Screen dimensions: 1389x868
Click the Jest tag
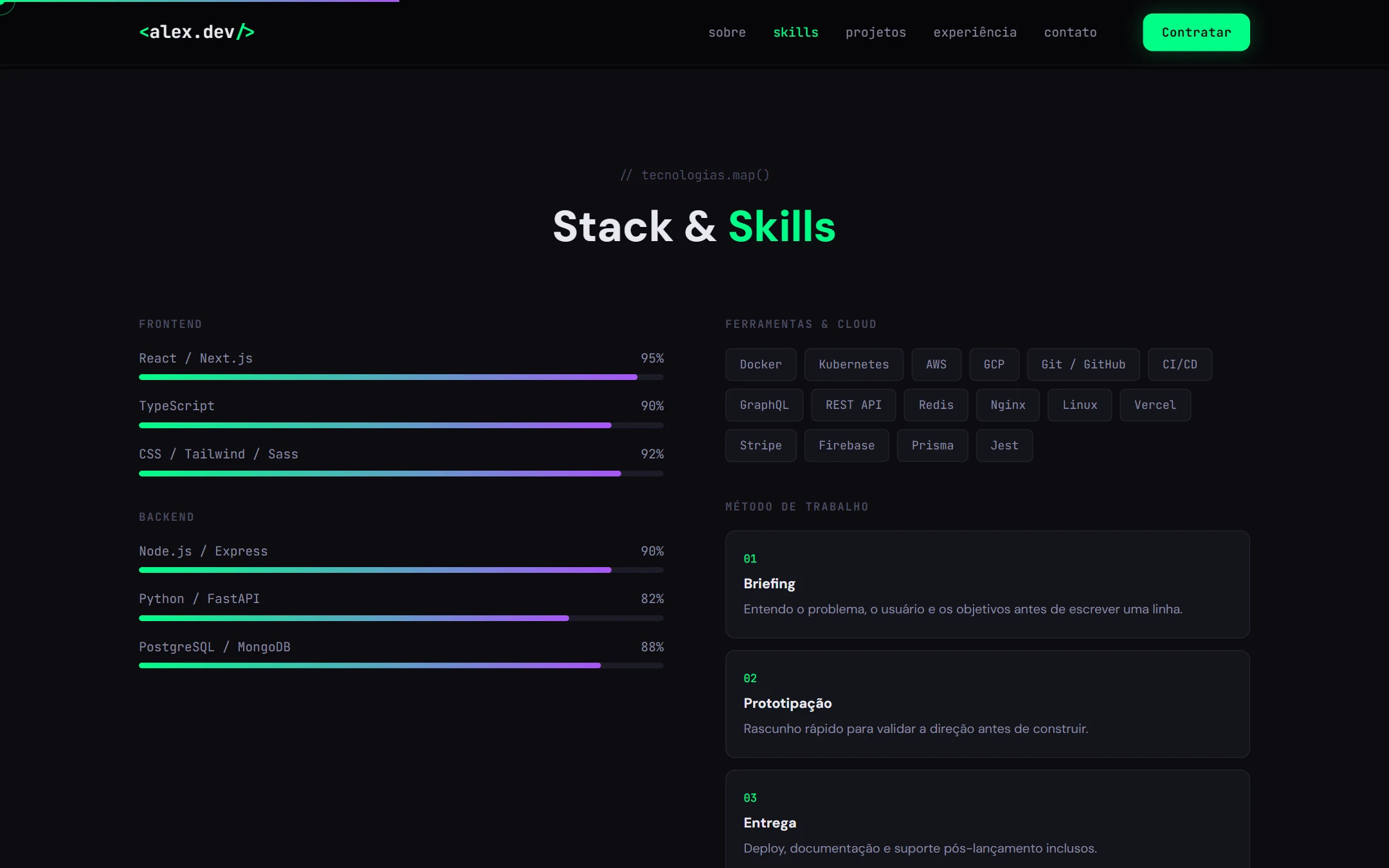pos(1004,446)
